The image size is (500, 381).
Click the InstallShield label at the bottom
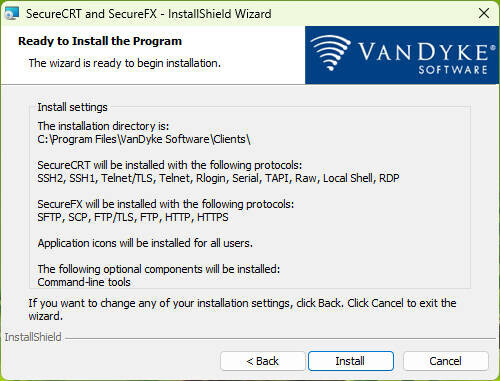click(33, 337)
